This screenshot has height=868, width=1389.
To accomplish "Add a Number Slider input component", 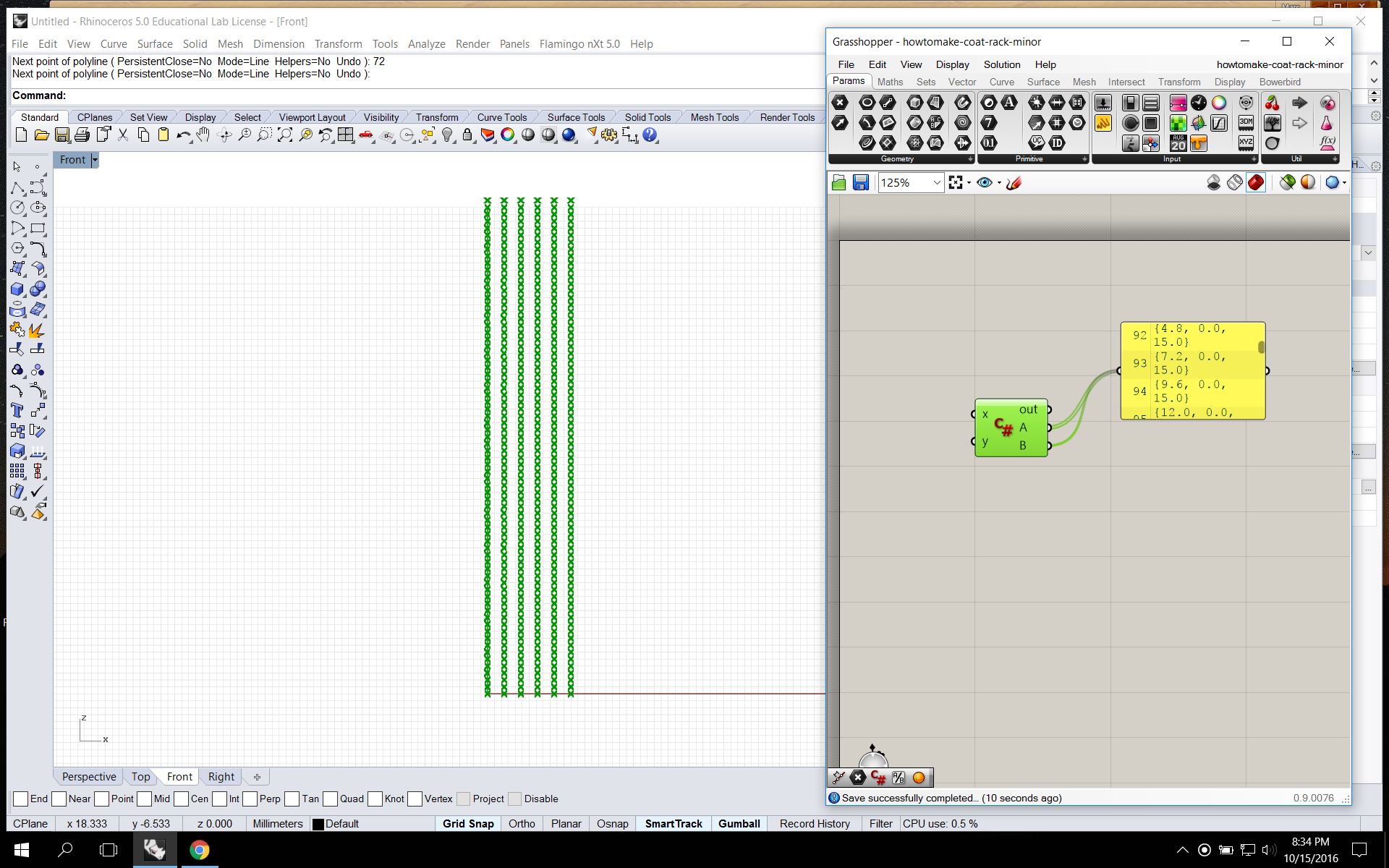I will (1103, 103).
